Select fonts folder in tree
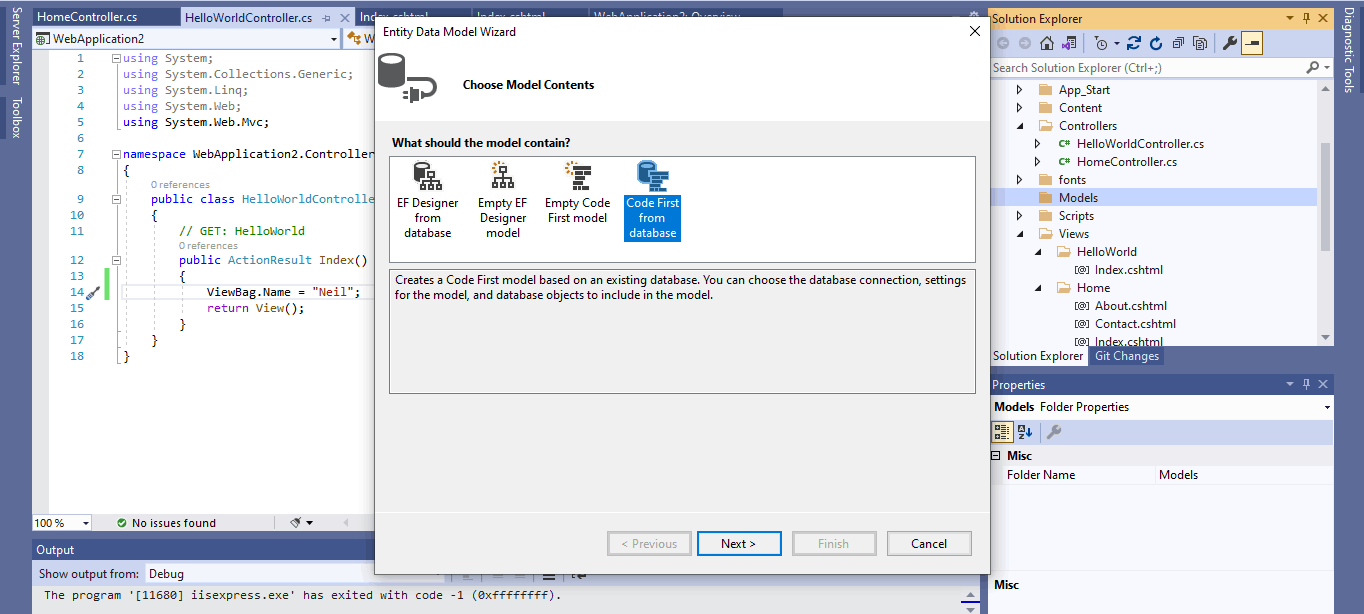1364x614 pixels. (x=1072, y=180)
